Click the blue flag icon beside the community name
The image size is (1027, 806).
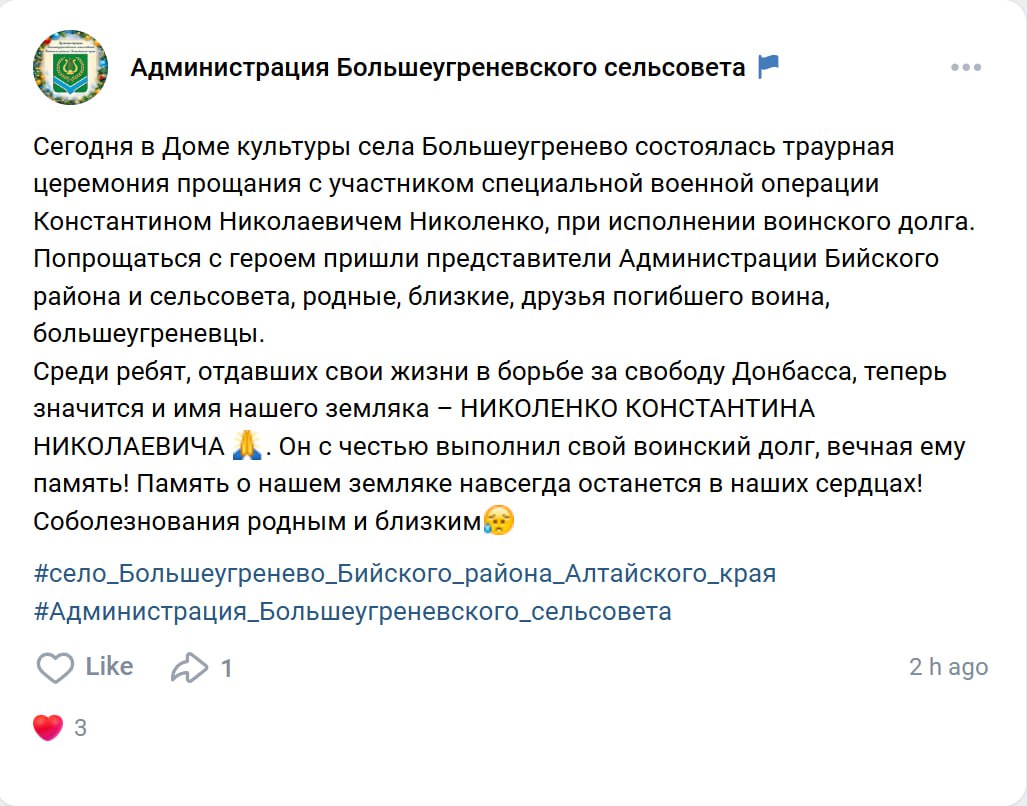pos(769,67)
